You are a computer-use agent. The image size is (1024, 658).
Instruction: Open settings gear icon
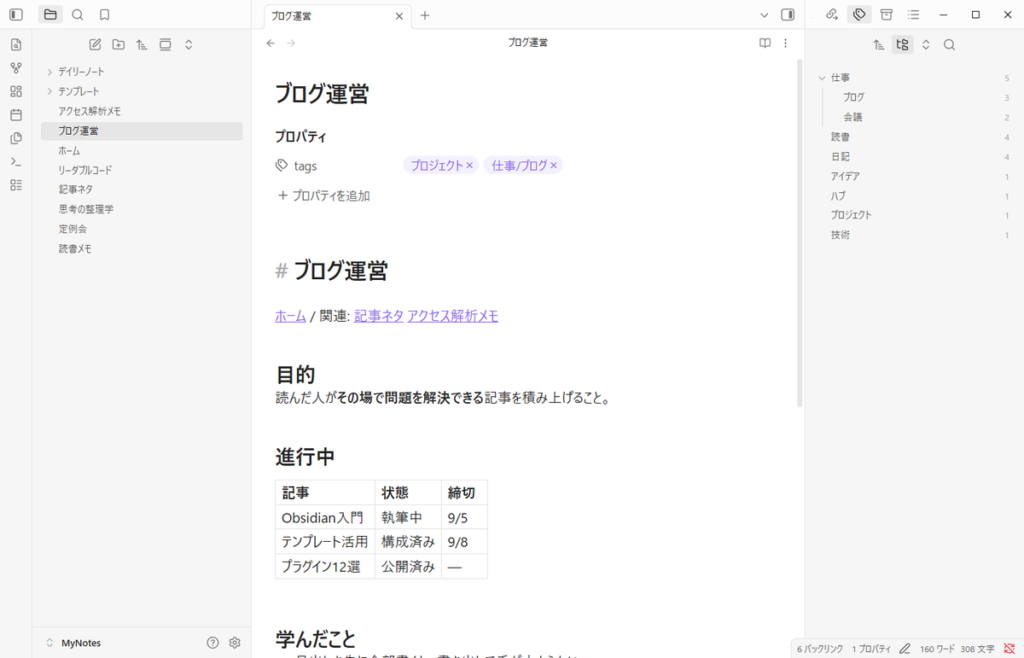[235, 643]
